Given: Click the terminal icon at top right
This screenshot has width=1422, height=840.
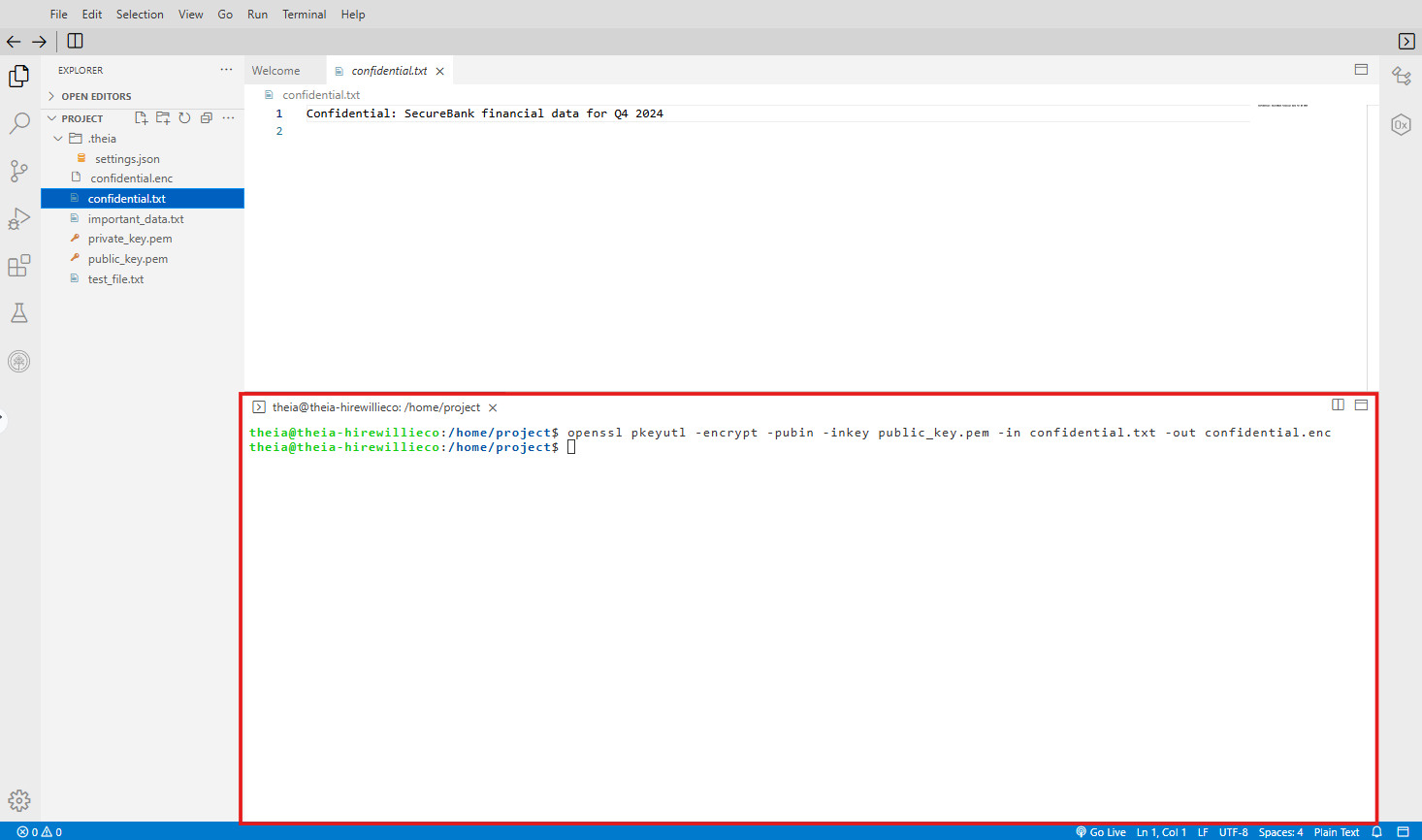Looking at the screenshot, I should coord(1406,41).
